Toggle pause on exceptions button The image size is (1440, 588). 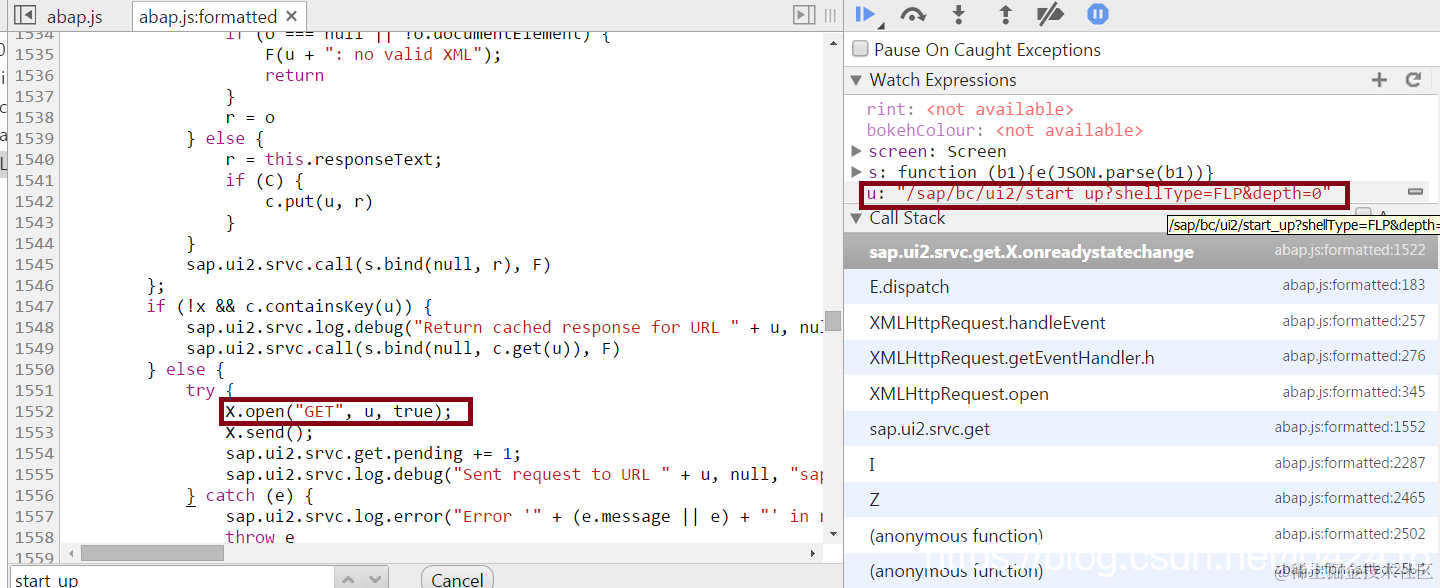pyautogui.click(x=1098, y=14)
